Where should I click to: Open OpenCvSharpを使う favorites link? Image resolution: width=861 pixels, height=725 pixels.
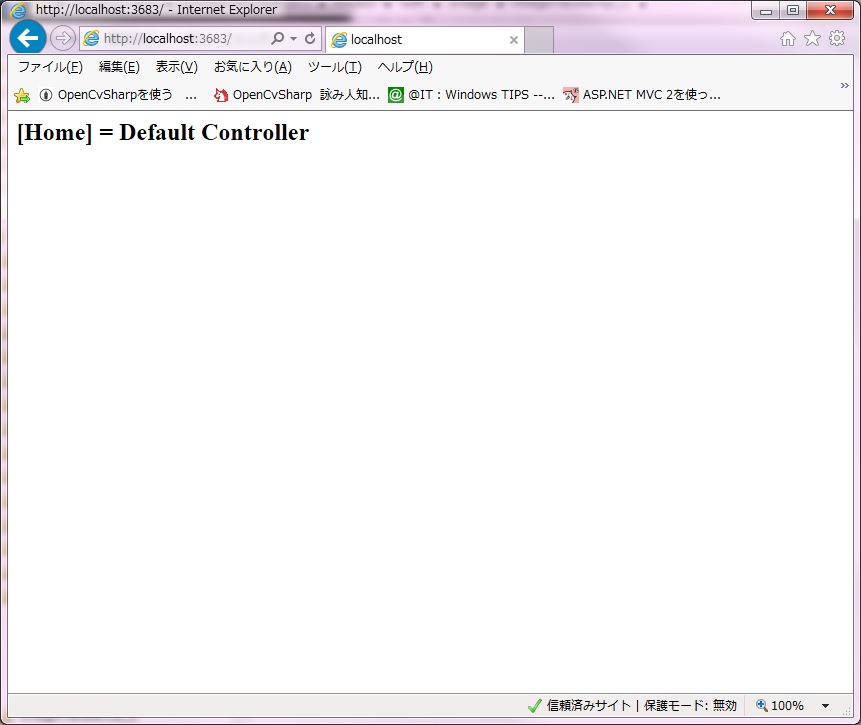[118, 95]
